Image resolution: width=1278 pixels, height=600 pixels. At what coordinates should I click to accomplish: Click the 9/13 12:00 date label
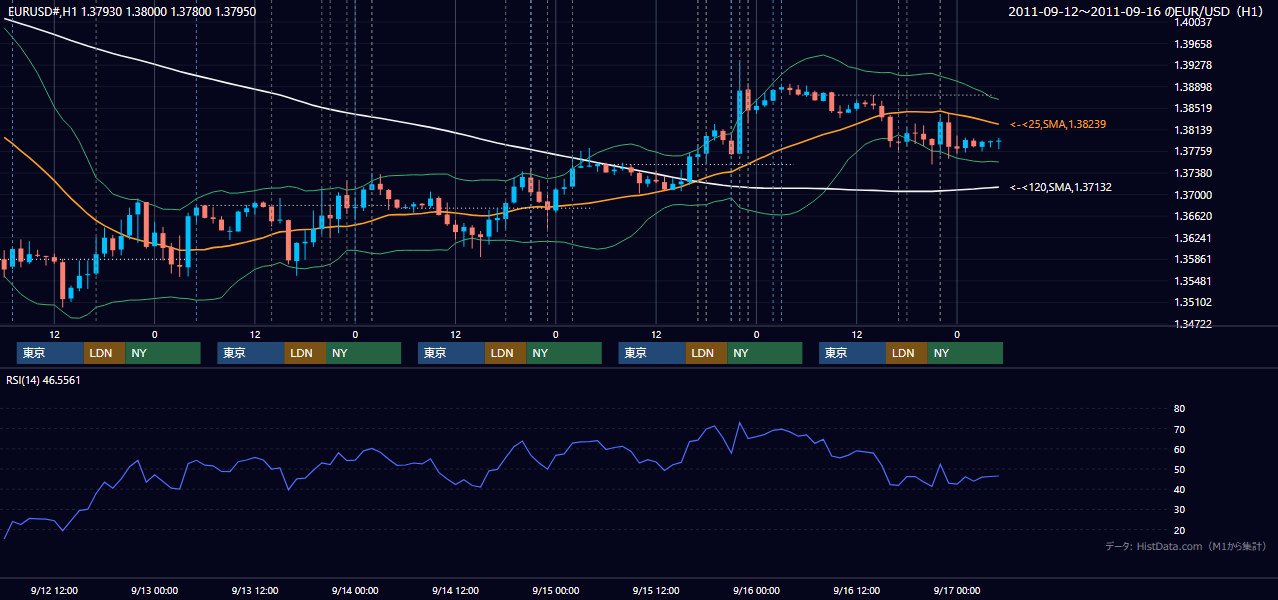[x=254, y=590]
